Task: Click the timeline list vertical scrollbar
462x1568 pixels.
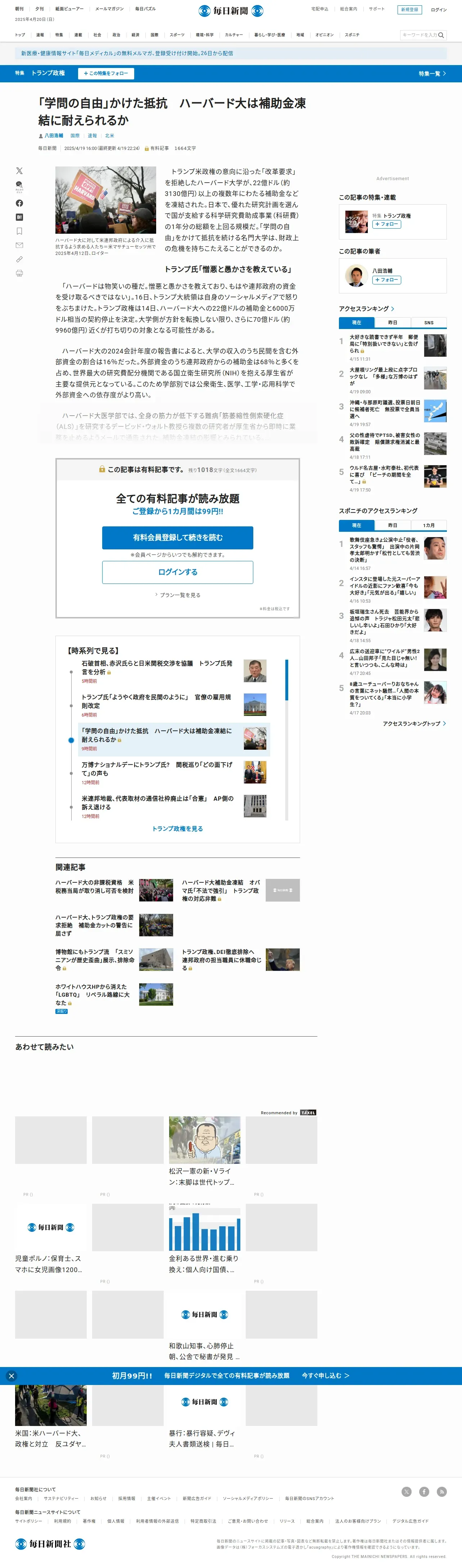Action: pyautogui.click(x=286, y=740)
